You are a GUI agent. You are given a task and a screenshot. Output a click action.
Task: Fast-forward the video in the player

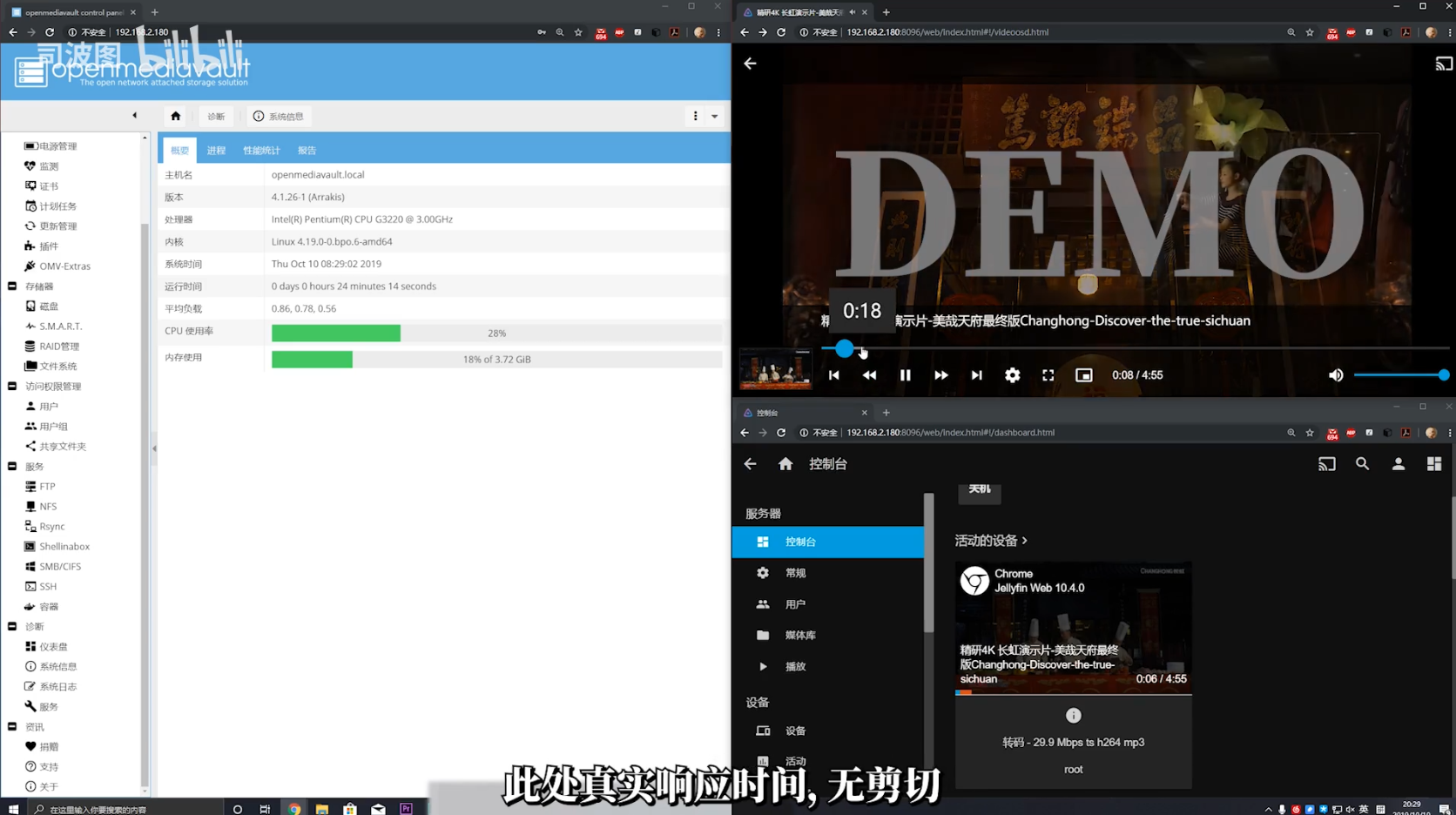[x=941, y=375]
